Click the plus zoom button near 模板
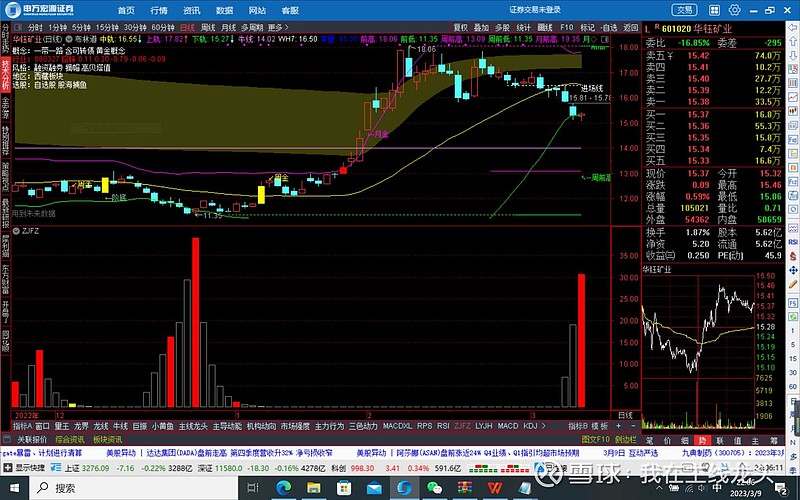The width and height of the screenshot is (800, 500). tap(618, 426)
